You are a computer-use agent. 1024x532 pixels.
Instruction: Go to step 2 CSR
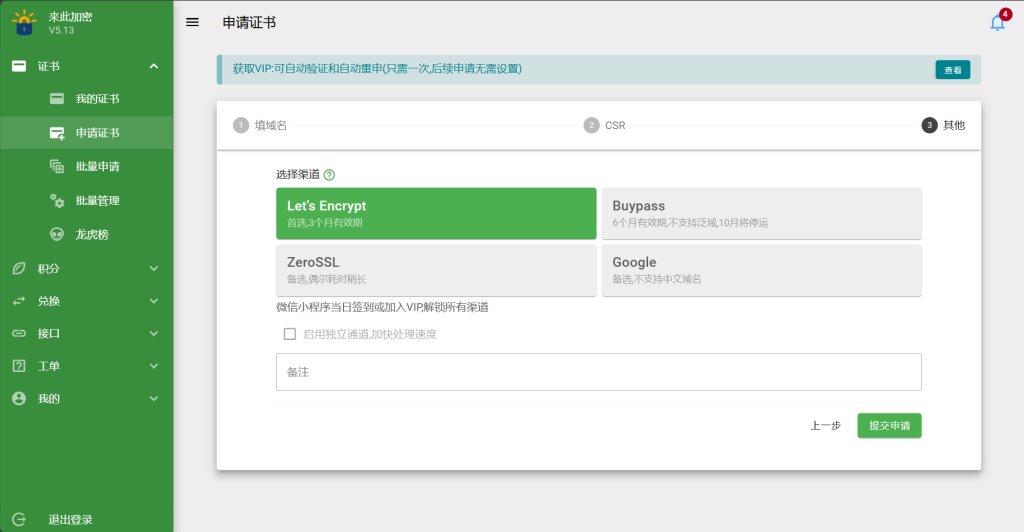tap(605, 125)
